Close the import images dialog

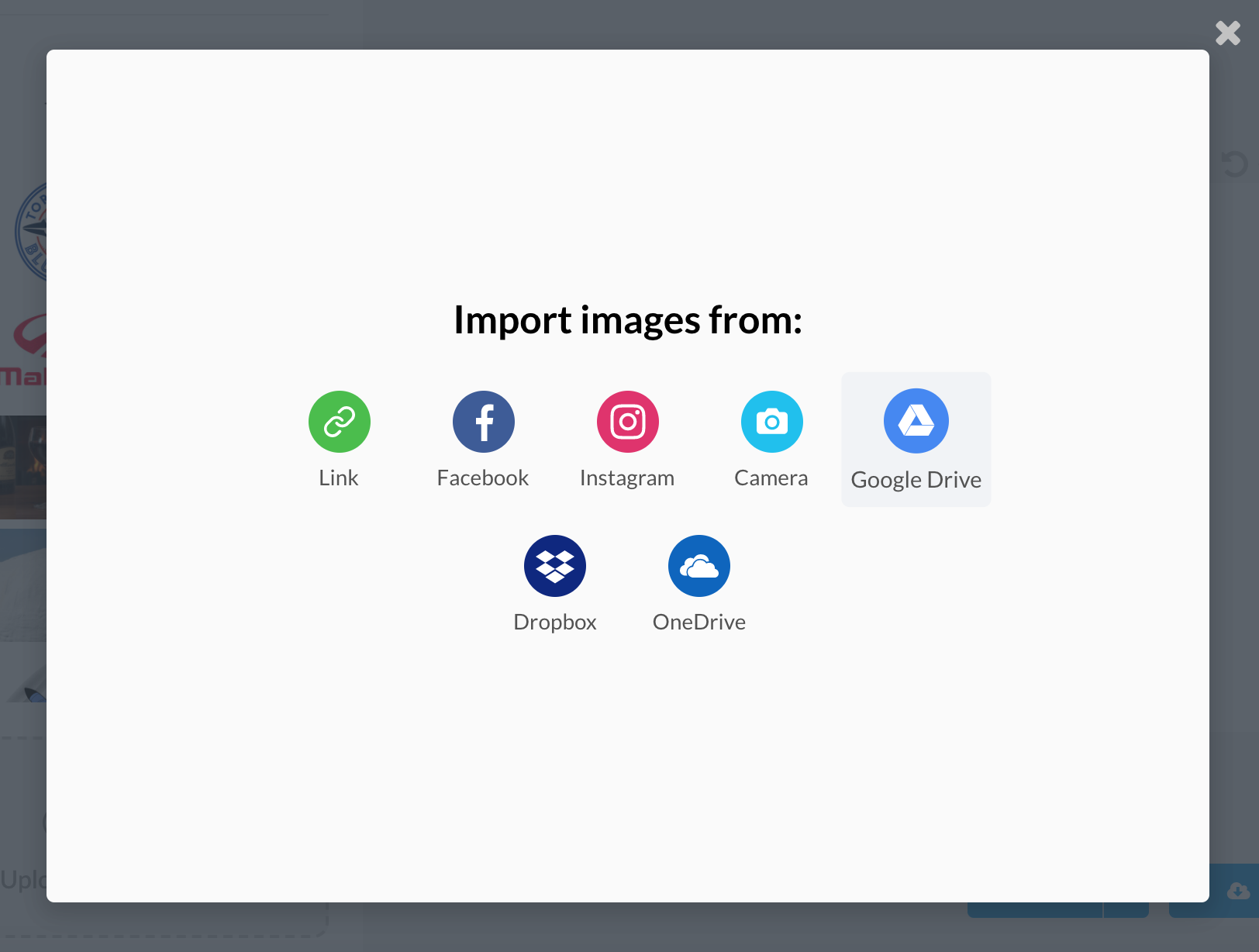point(1227,33)
